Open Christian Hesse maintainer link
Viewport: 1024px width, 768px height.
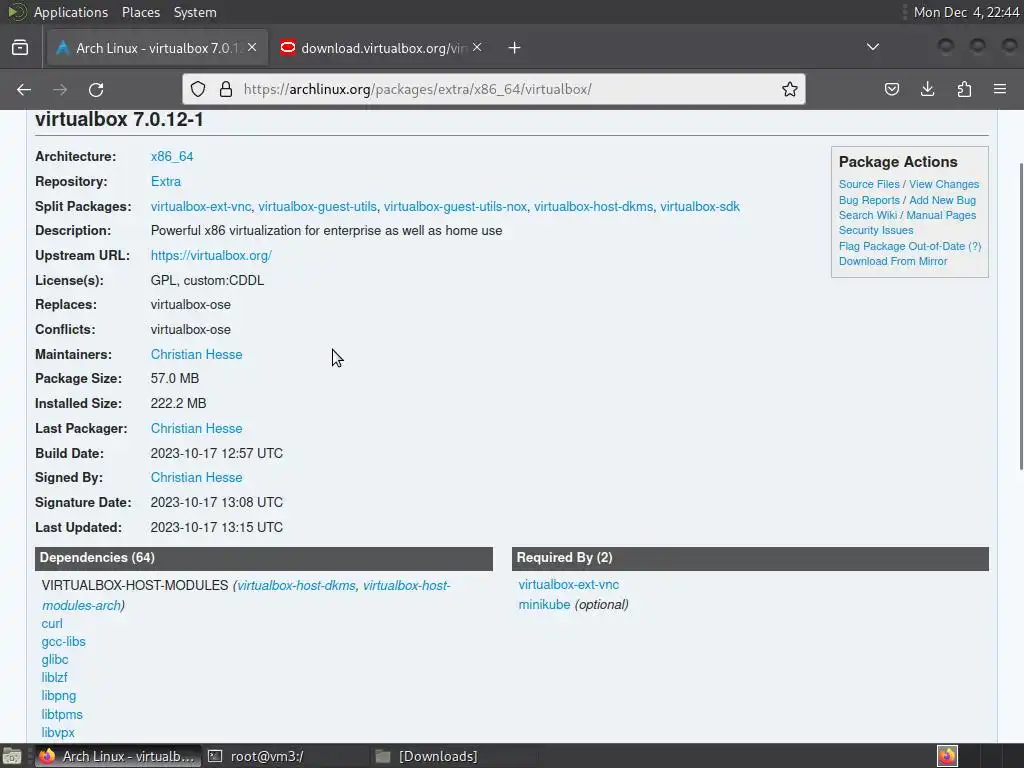click(197, 355)
